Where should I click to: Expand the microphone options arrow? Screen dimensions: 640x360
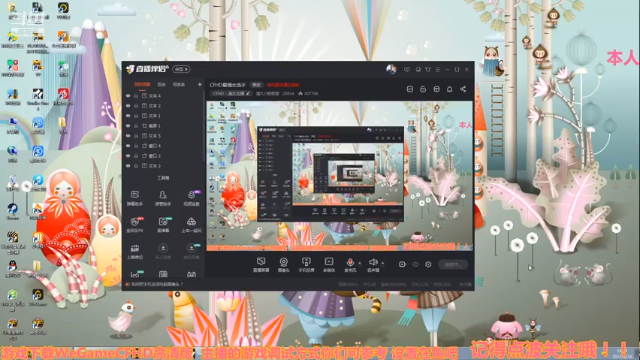point(359,263)
